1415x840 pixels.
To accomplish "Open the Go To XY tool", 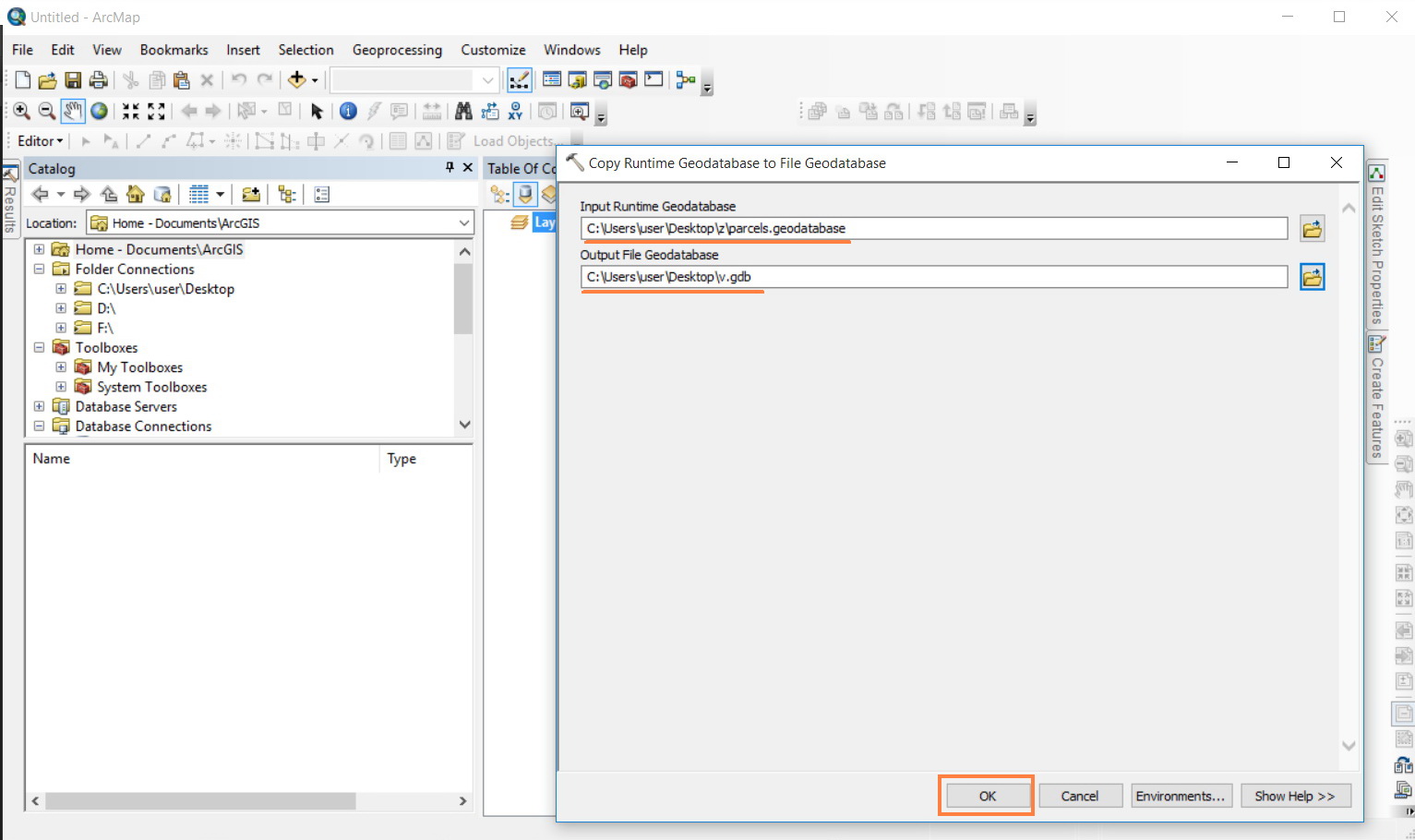I will [x=515, y=112].
